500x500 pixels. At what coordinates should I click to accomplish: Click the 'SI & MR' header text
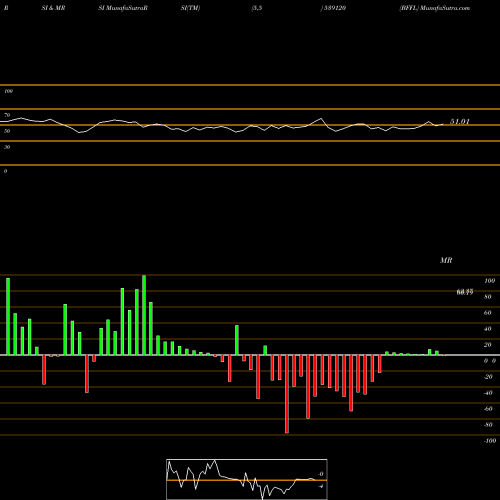coord(53,8)
